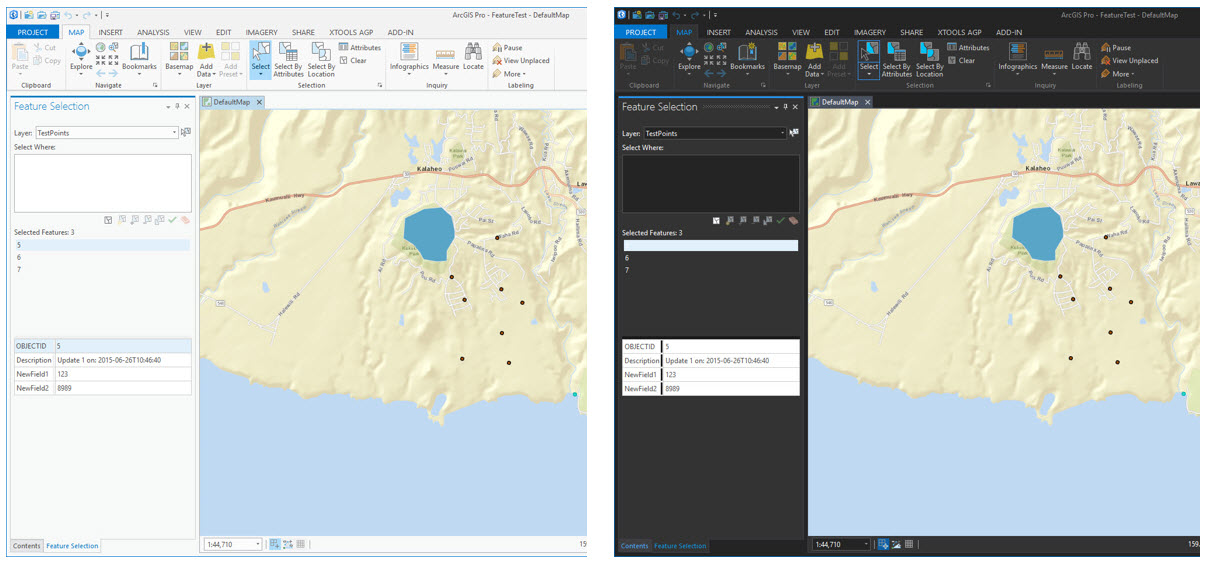
Task: Click the Select Where text box in light-theme pane
Action: [x=102, y=183]
